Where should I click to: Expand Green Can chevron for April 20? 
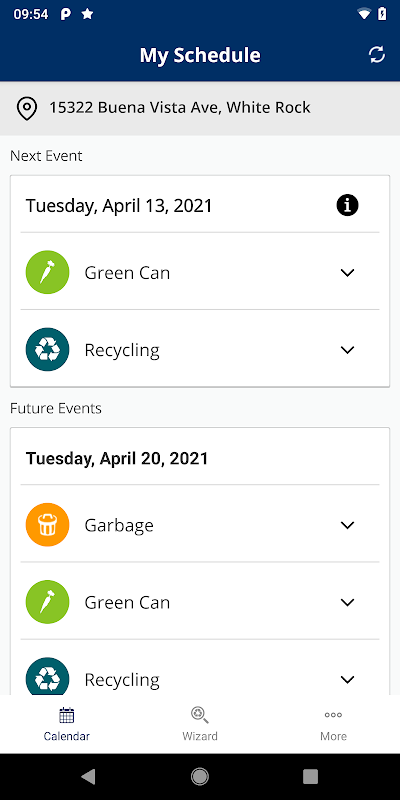point(347,603)
